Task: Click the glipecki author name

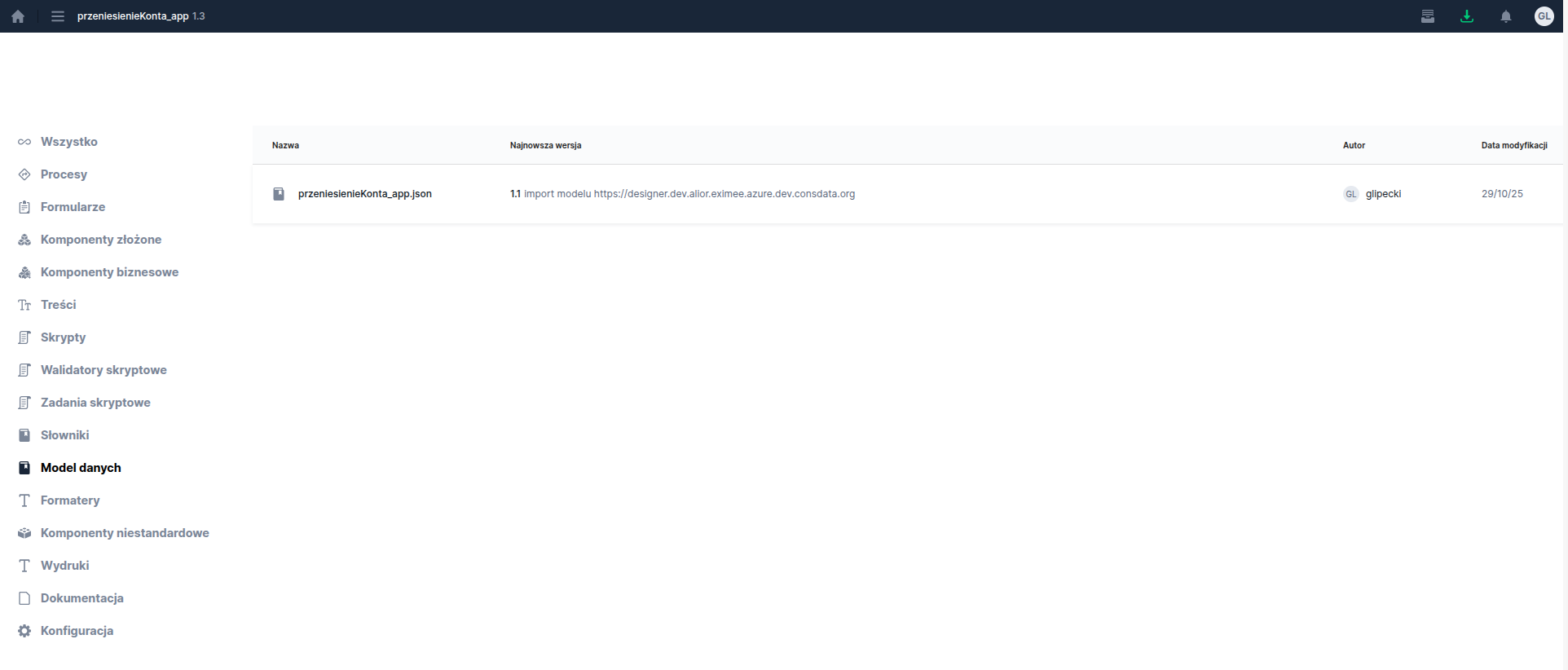Action: 1383,194
